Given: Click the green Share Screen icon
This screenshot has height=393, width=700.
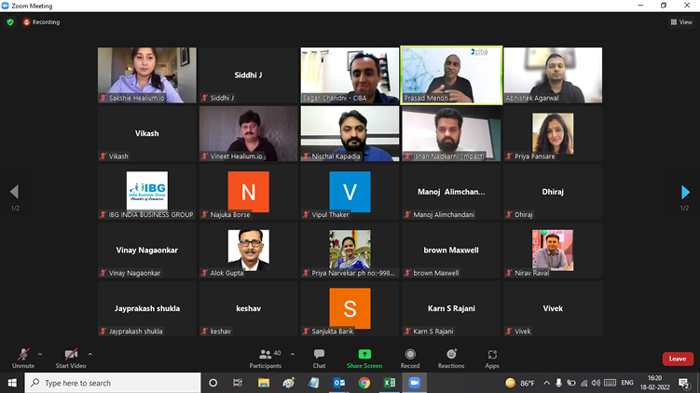Looking at the screenshot, I should [364, 354].
